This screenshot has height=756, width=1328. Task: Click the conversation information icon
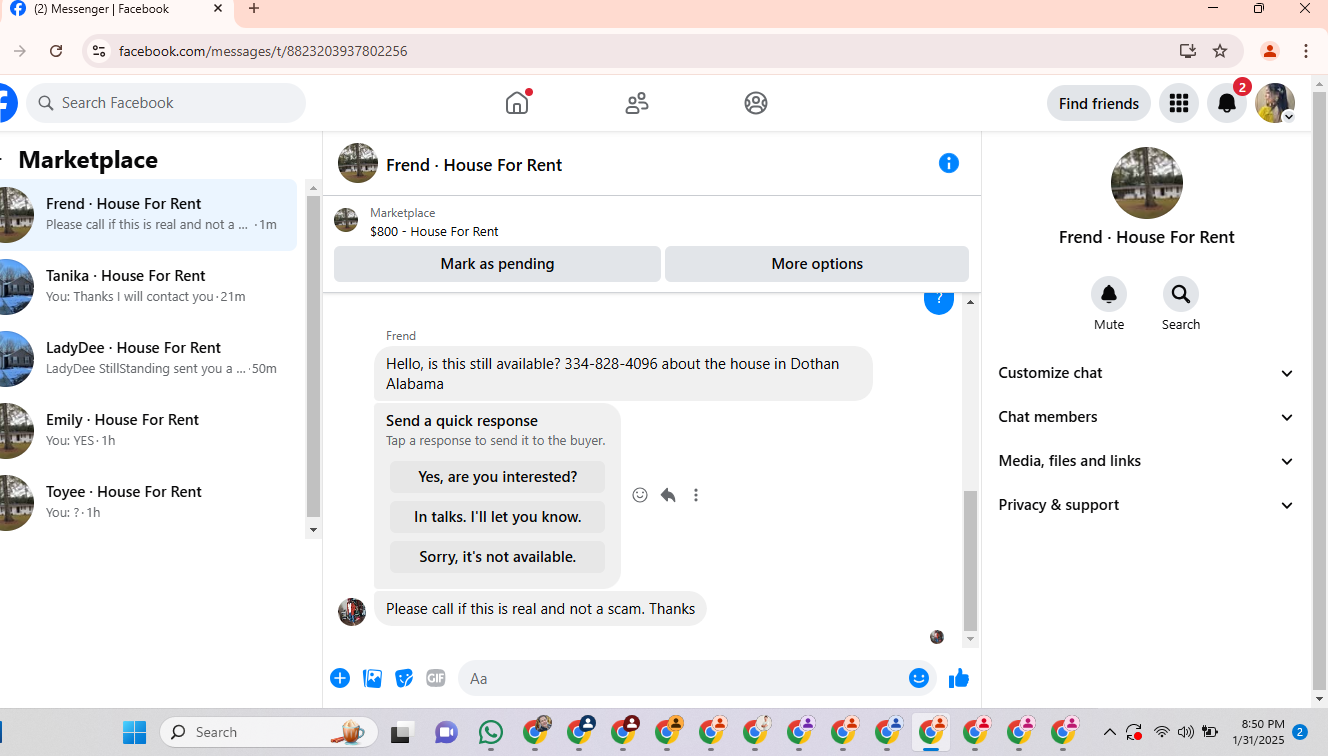click(x=949, y=163)
